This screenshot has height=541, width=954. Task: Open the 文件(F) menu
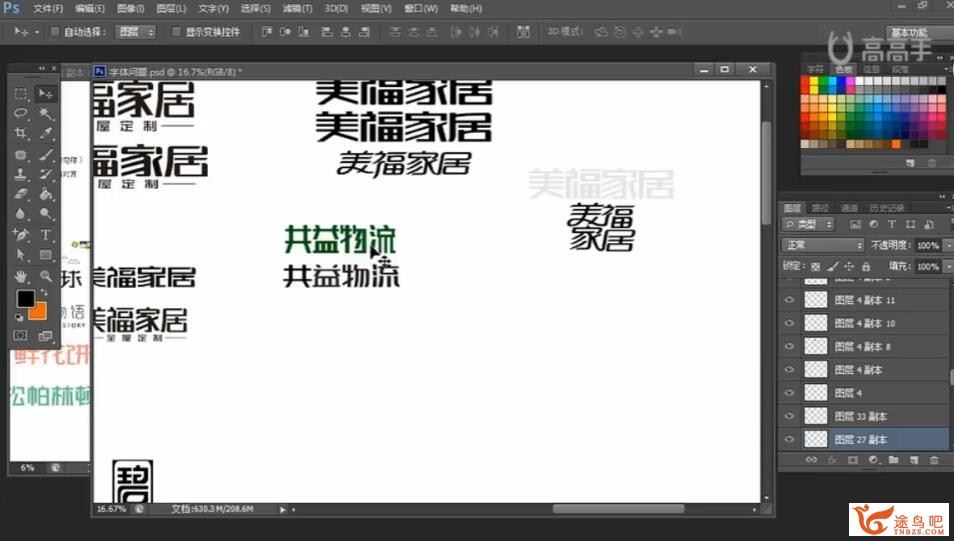[x=49, y=9]
